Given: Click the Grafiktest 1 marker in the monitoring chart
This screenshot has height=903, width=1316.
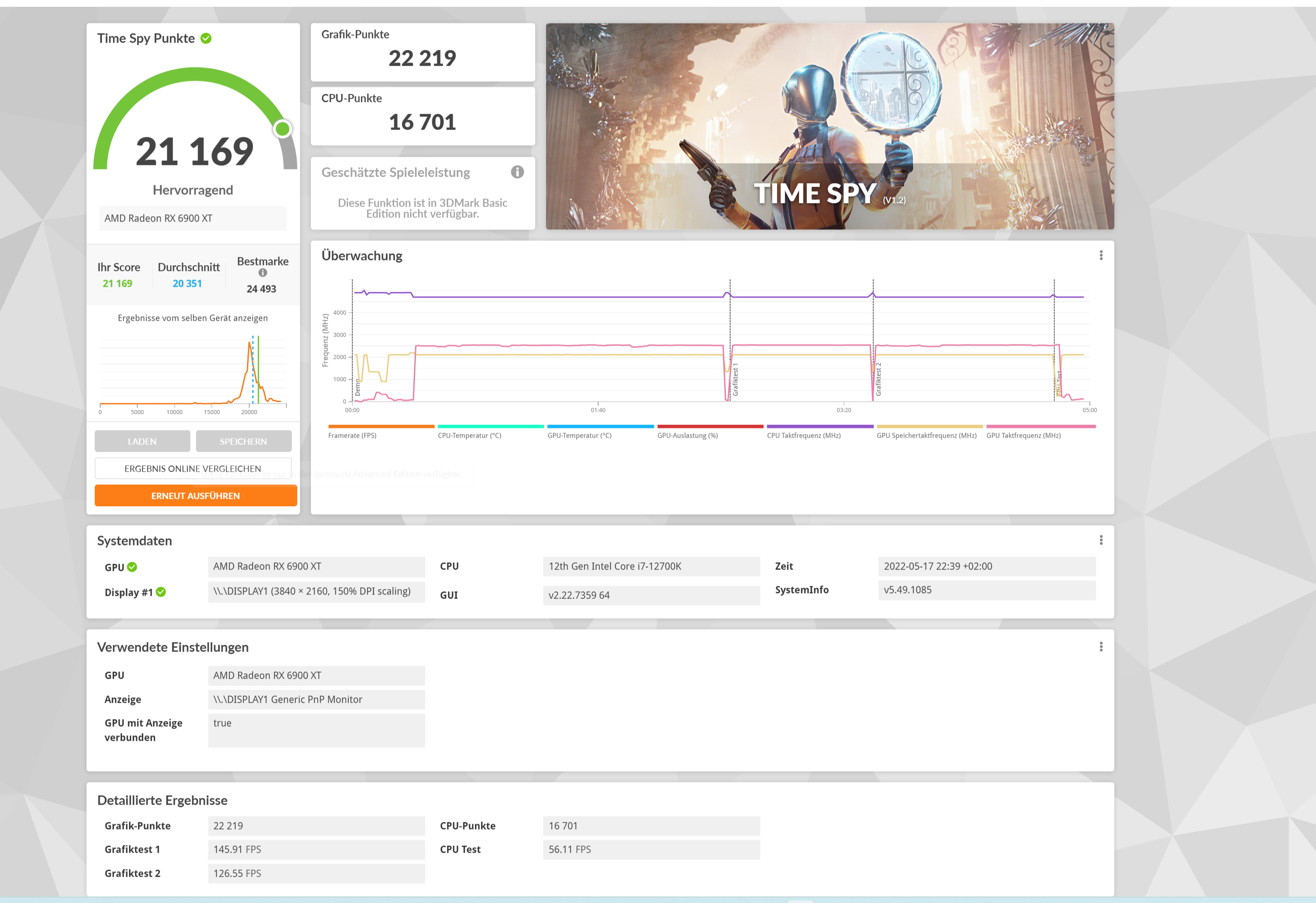Looking at the screenshot, I should (x=735, y=379).
